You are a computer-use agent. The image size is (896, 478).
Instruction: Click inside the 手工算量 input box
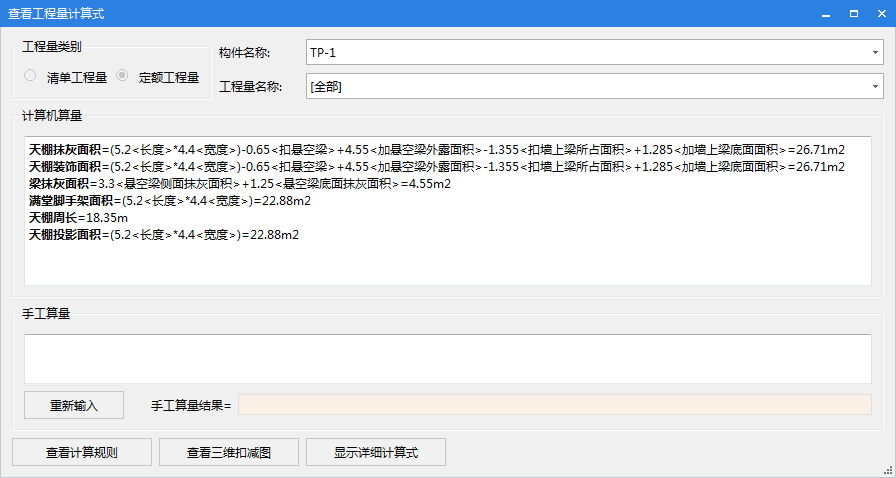click(x=447, y=358)
